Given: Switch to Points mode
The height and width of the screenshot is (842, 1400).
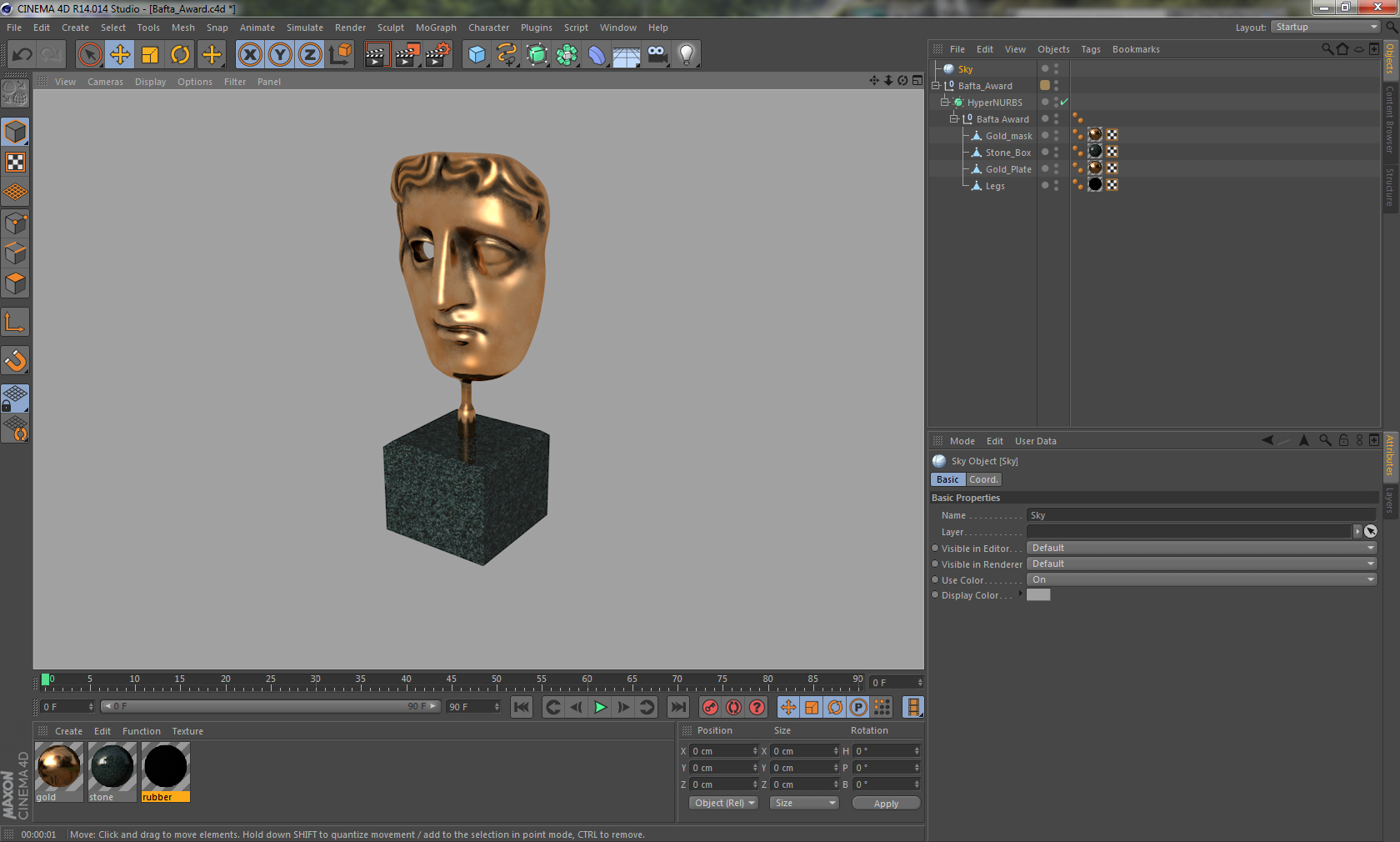Looking at the screenshot, I should point(16,223).
